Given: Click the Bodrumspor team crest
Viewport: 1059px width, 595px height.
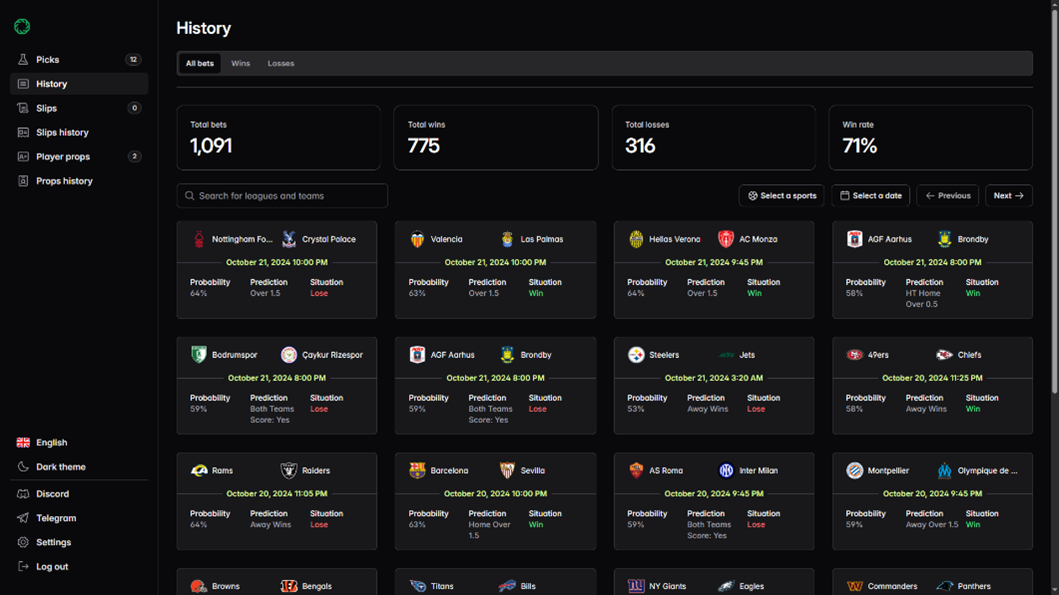Looking at the screenshot, I should point(199,355).
